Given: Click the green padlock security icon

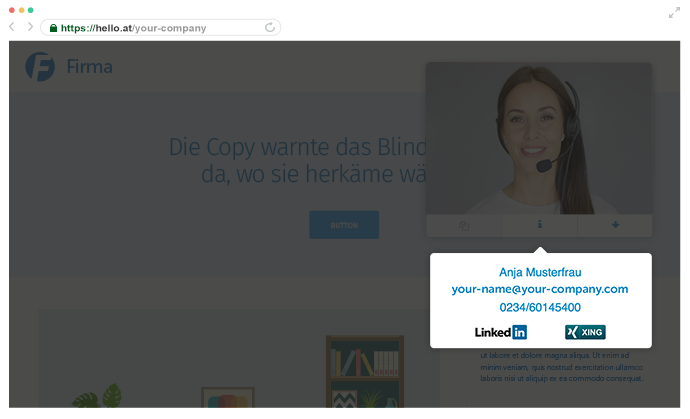Looking at the screenshot, I should point(53,28).
